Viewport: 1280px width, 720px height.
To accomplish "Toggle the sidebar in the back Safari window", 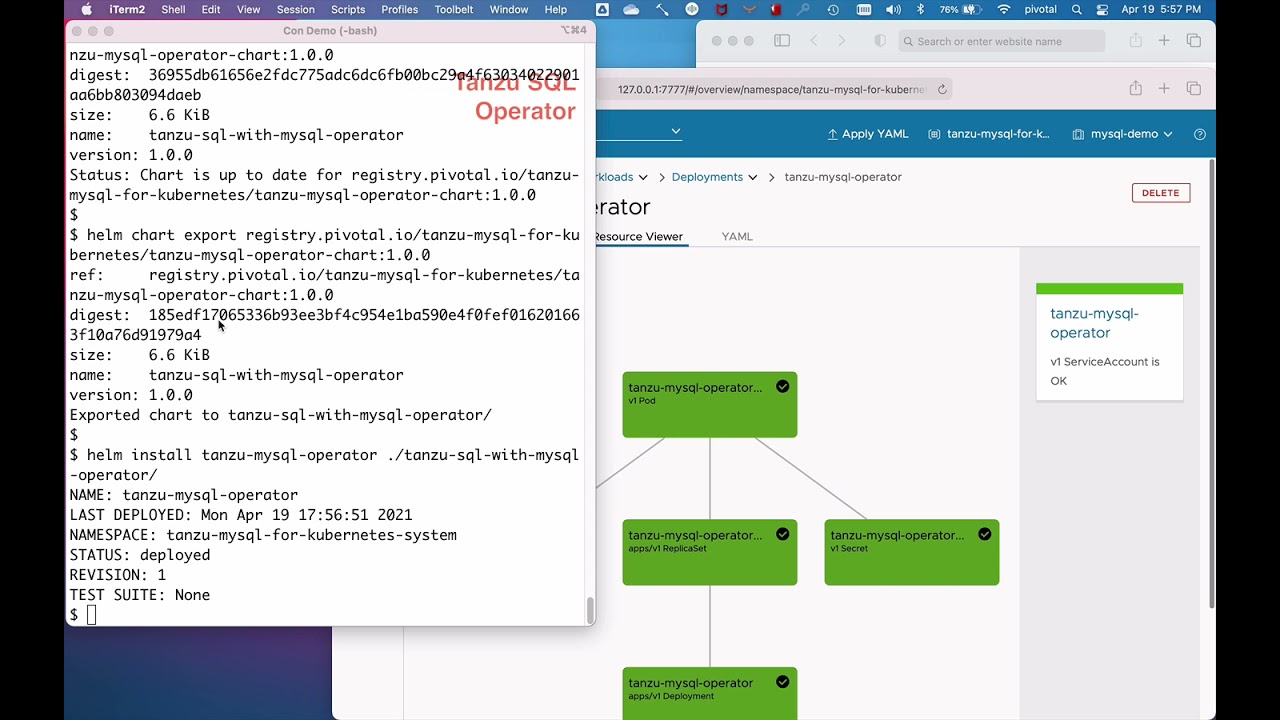I will (x=782, y=41).
